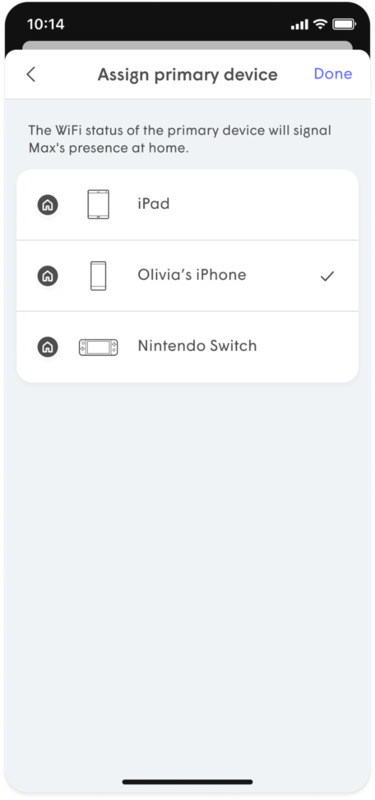
Task: Select Olivia's iPhone label
Action: click(x=192, y=275)
